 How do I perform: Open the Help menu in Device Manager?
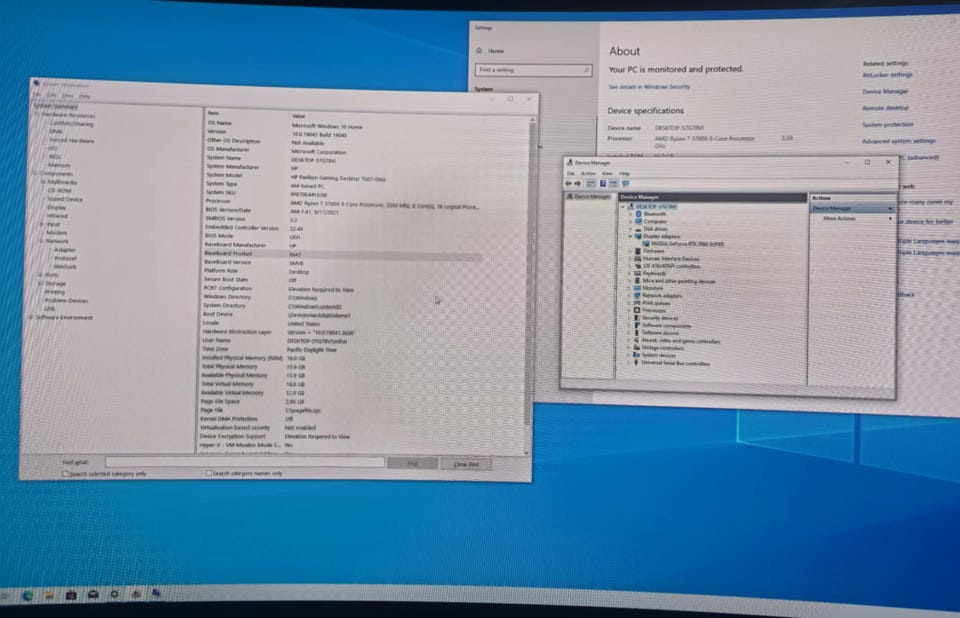[x=624, y=174]
